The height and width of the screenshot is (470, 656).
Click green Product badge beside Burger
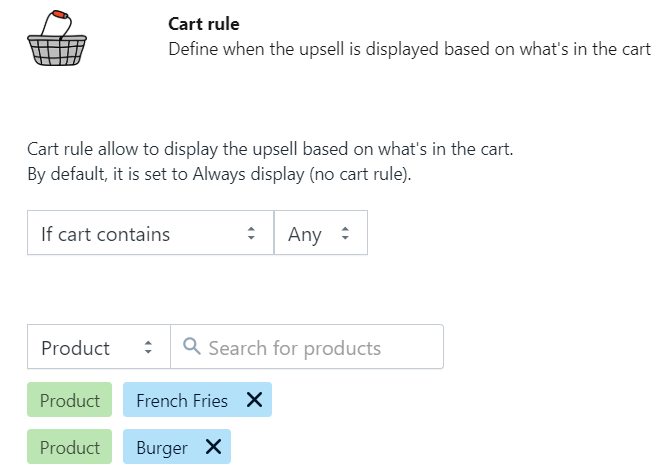pyautogui.click(x=70, y=448)
